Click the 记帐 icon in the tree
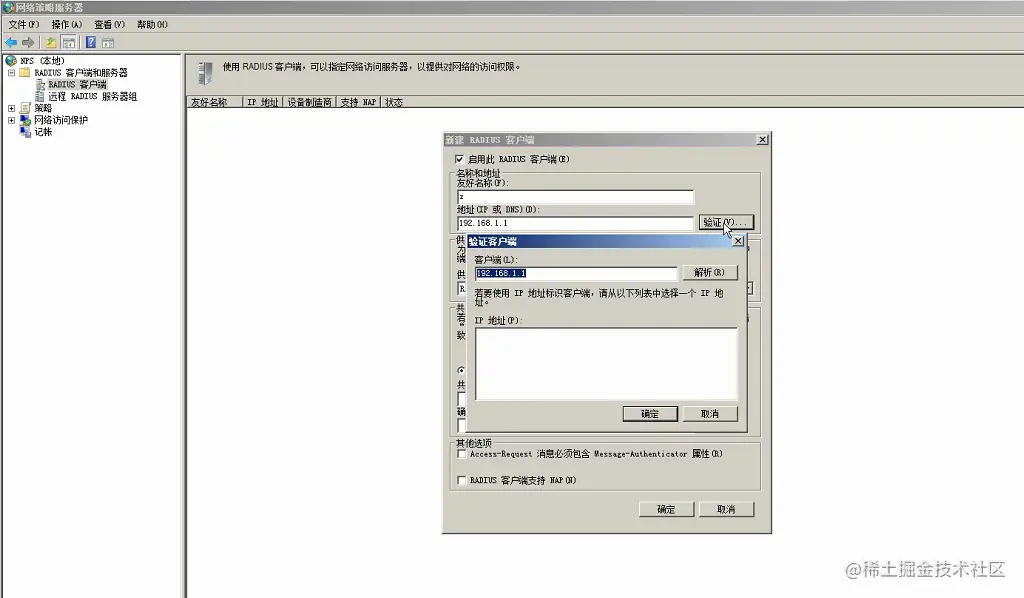Screen dimensions: 1024x598 pos(25,131)
